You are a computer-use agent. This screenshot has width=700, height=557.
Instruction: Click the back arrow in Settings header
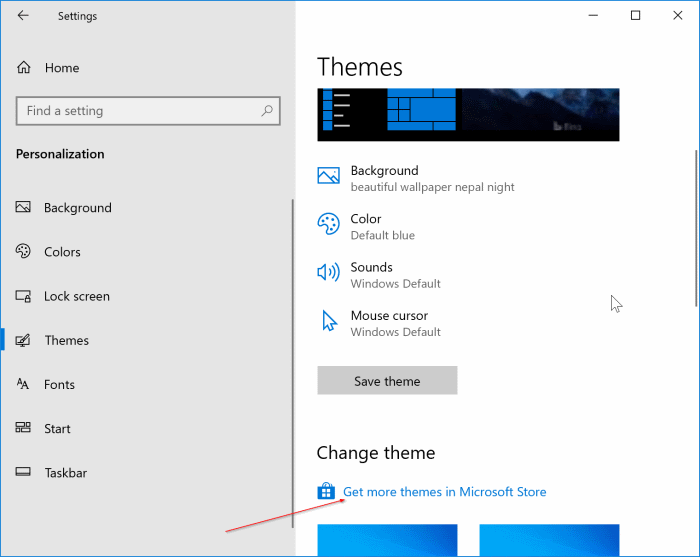pyautogui.click(x=23, y=16)
